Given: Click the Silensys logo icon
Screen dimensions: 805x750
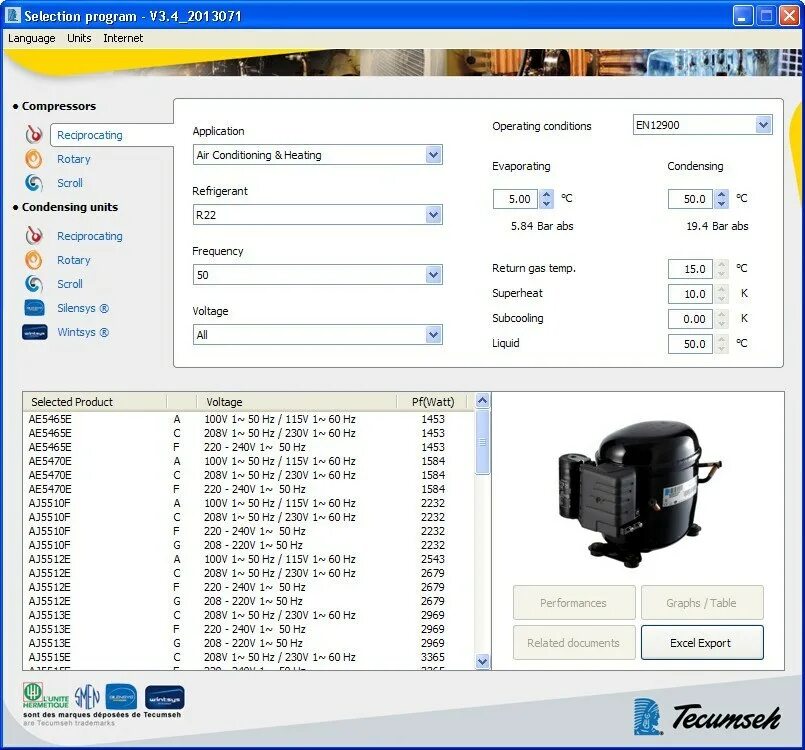Looking at the screenshot, I should coord(34,308).
